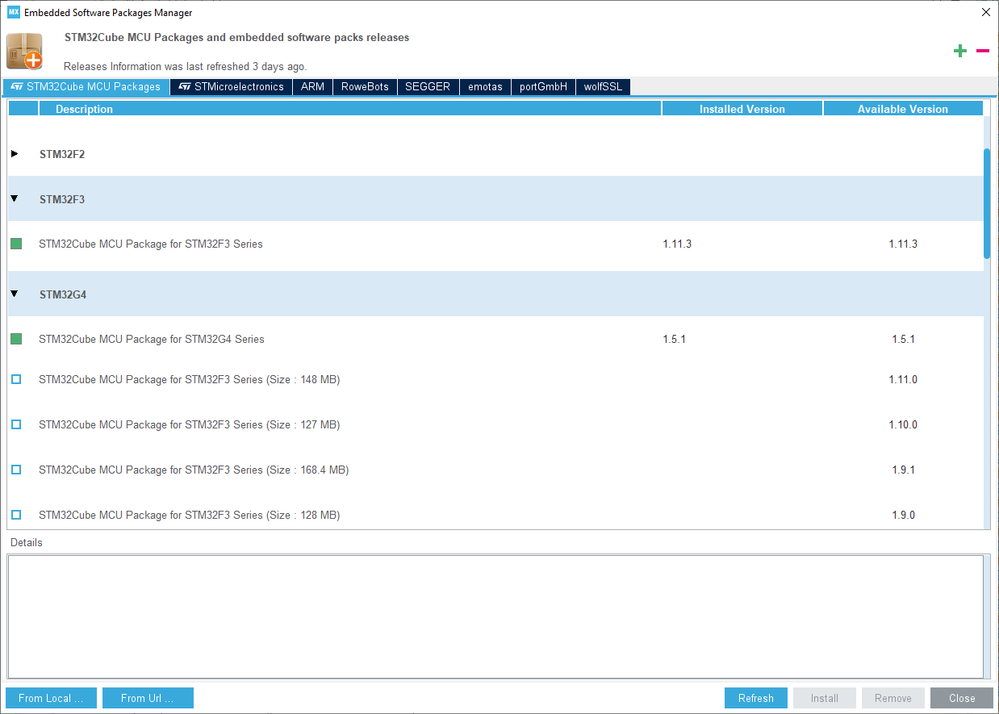Switch to STM32Cube MCU Packages tab
Image resolution: width=999 pixels, height=714 pixels.
(x=86, y=87)
